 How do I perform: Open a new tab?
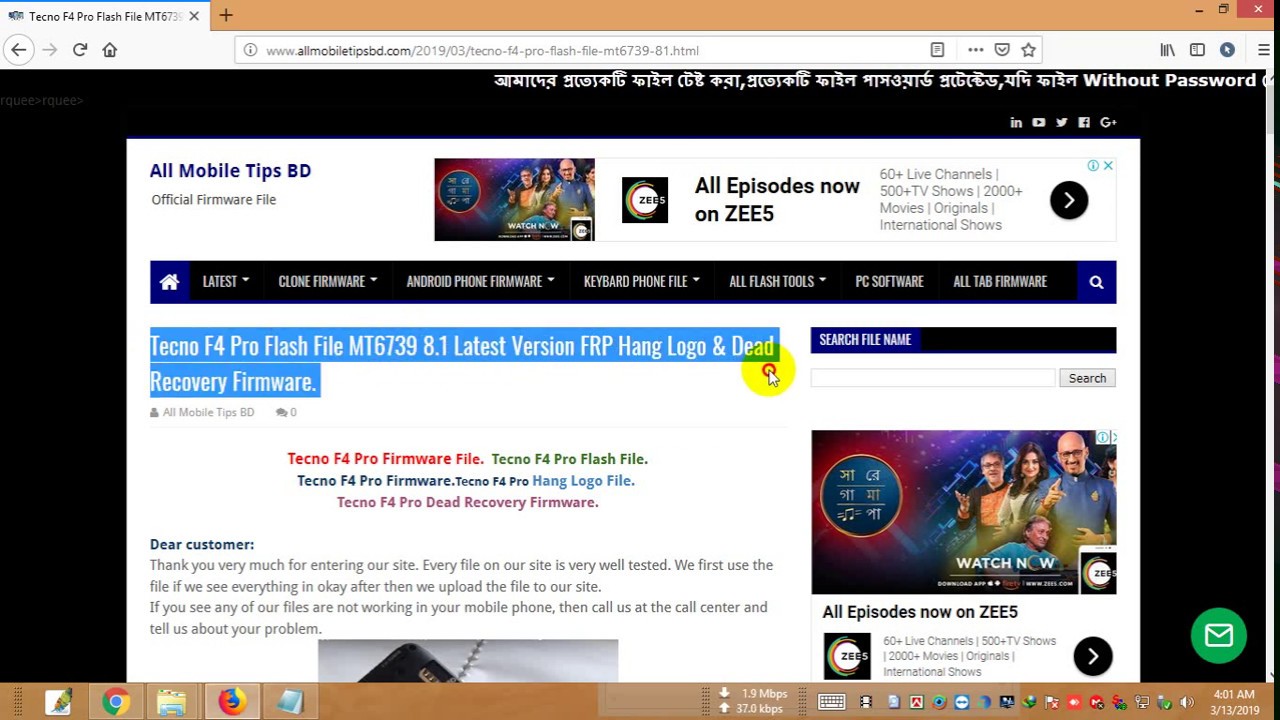click(226, 16)
